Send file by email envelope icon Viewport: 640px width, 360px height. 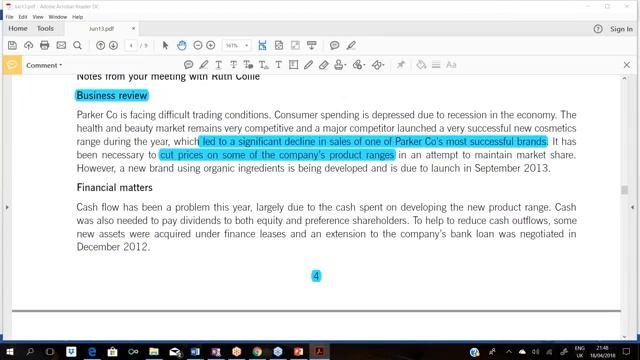click(x=61, y=45)
